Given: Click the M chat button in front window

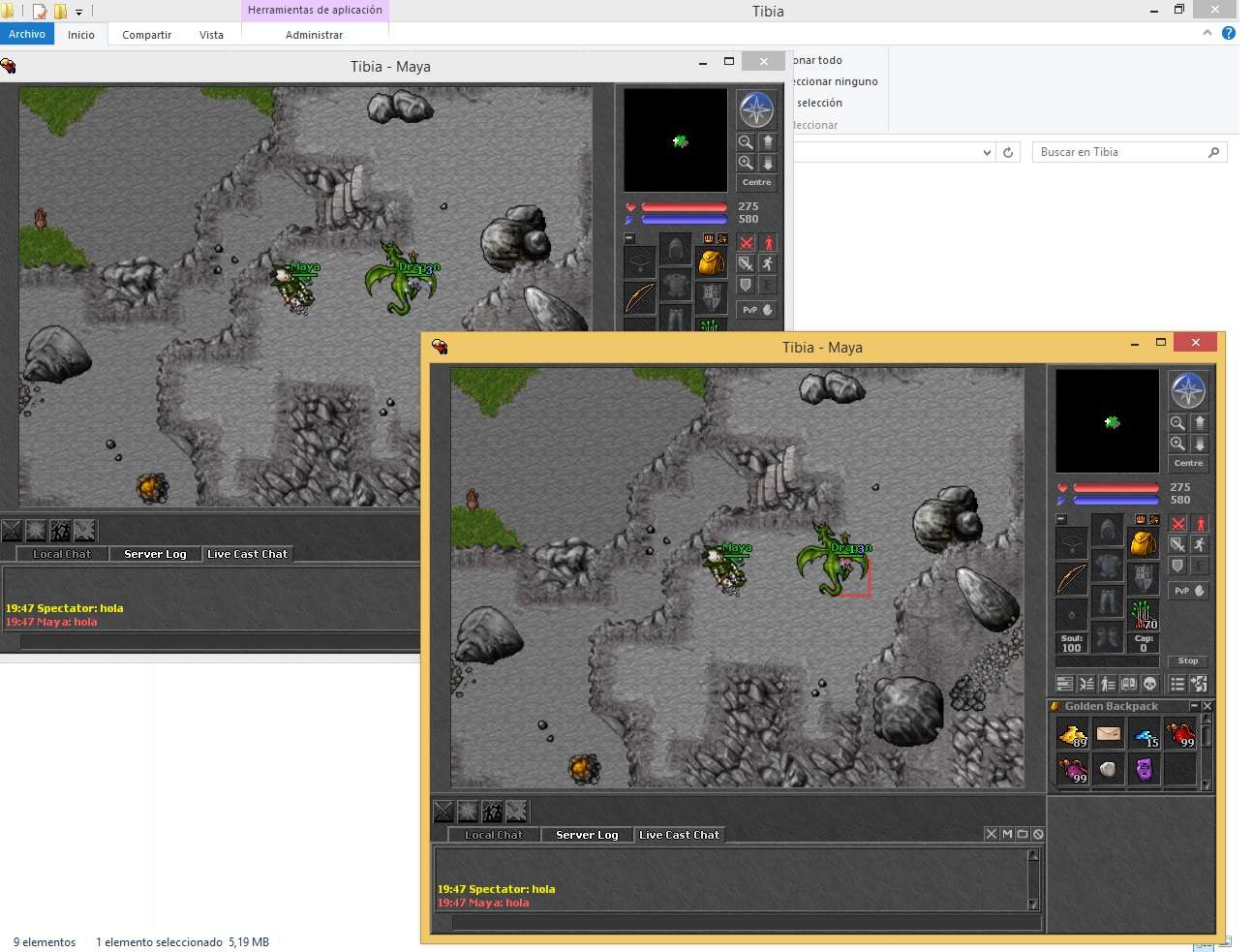Looking at the screenshot, I should pyautogui.click(x=1007, y=834).
